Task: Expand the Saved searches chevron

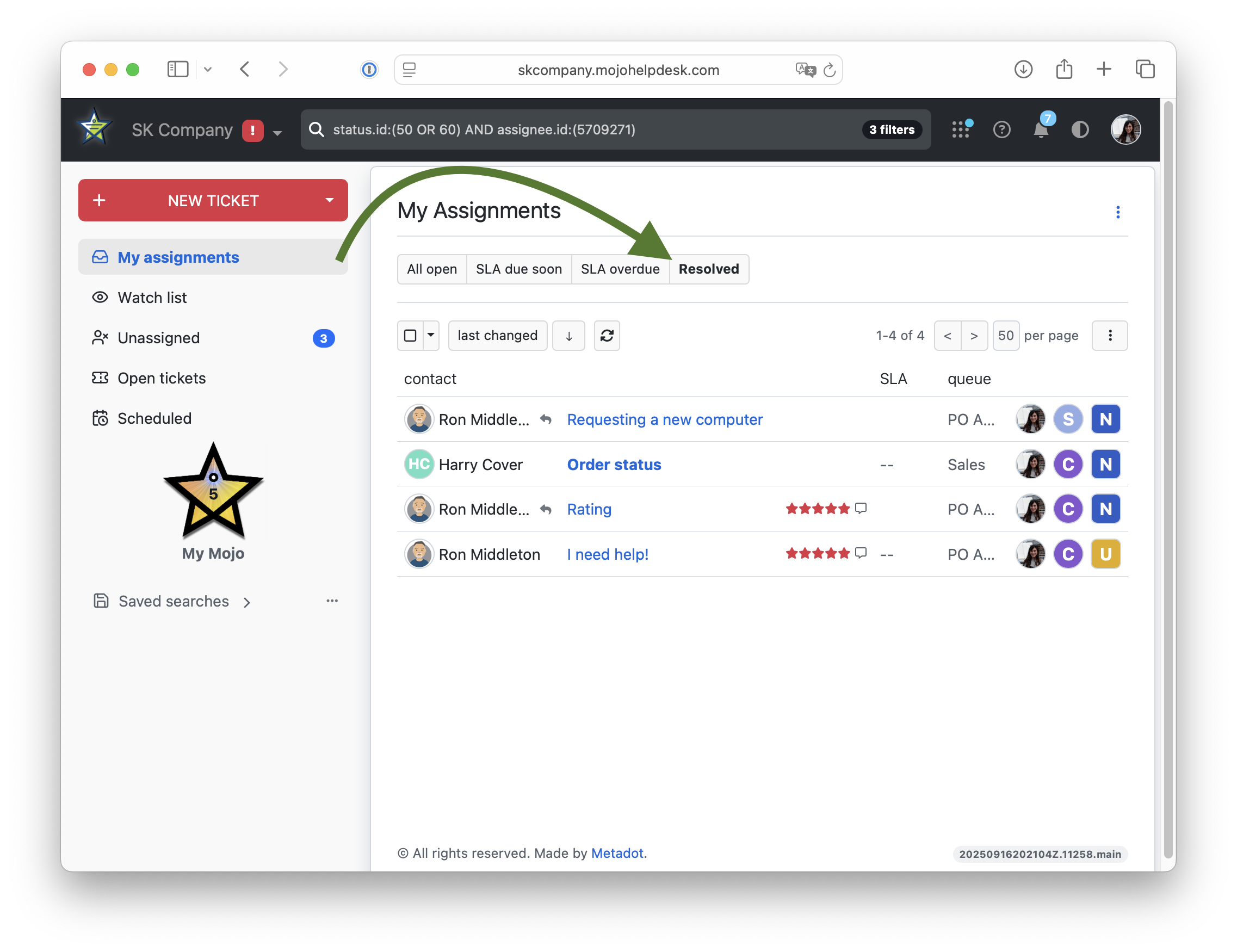Action: point(246,602)
